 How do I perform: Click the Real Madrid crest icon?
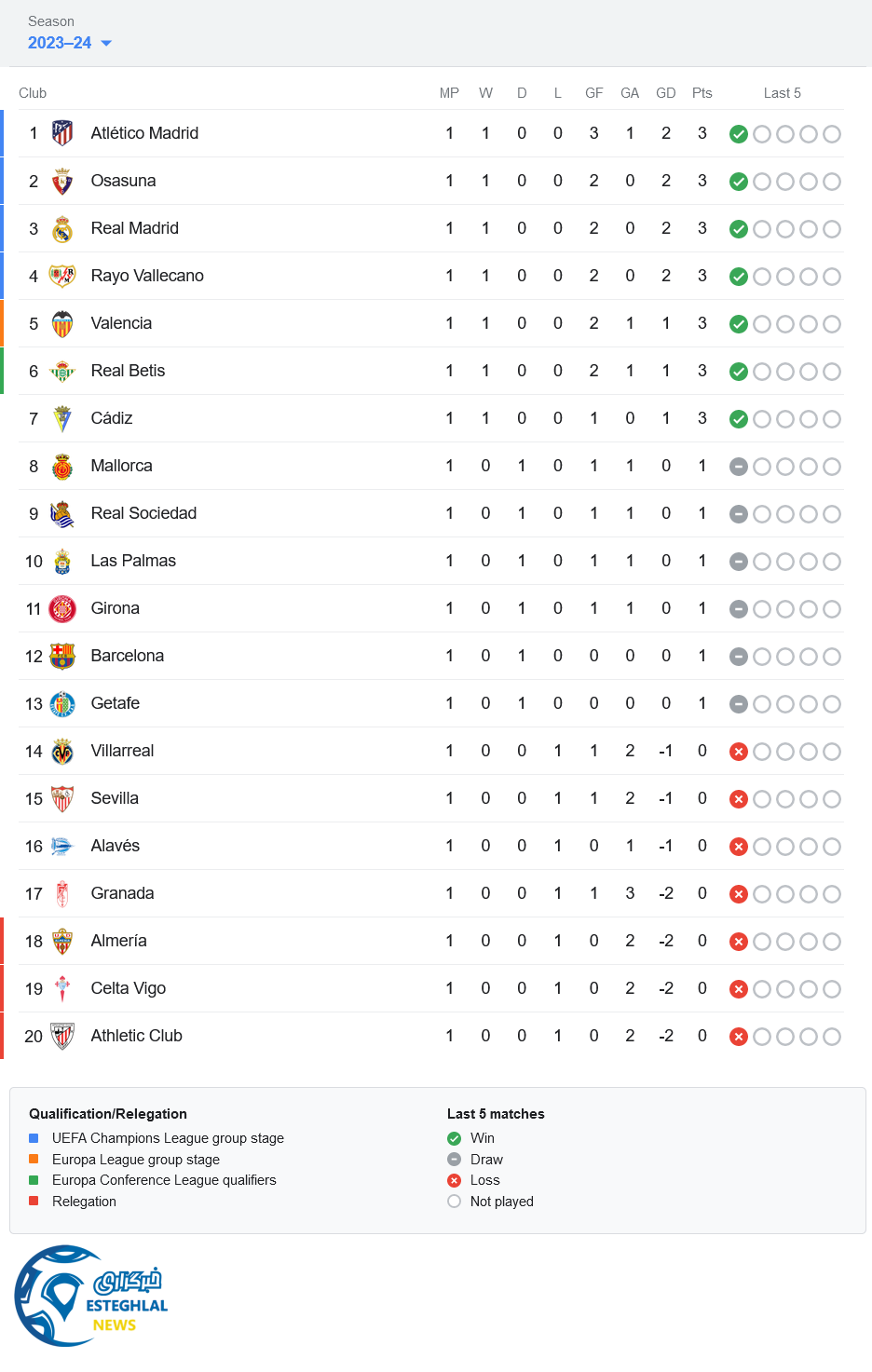[x=62, y=229]
